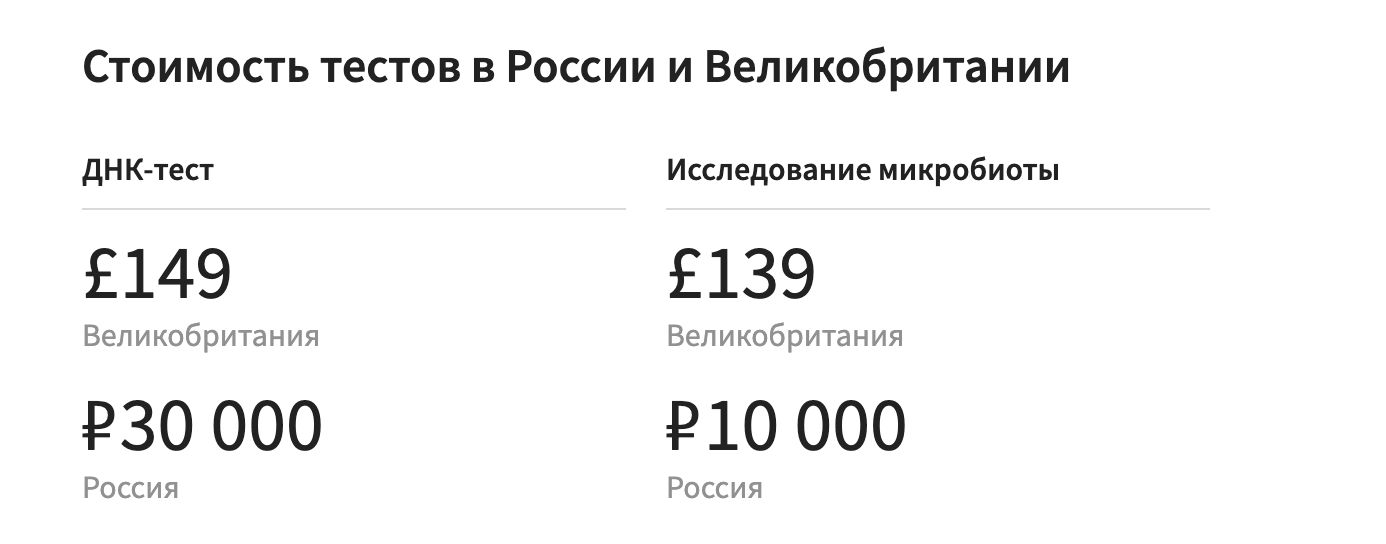
Task: Click the ₽10 000 price
Action: point(786,426)
